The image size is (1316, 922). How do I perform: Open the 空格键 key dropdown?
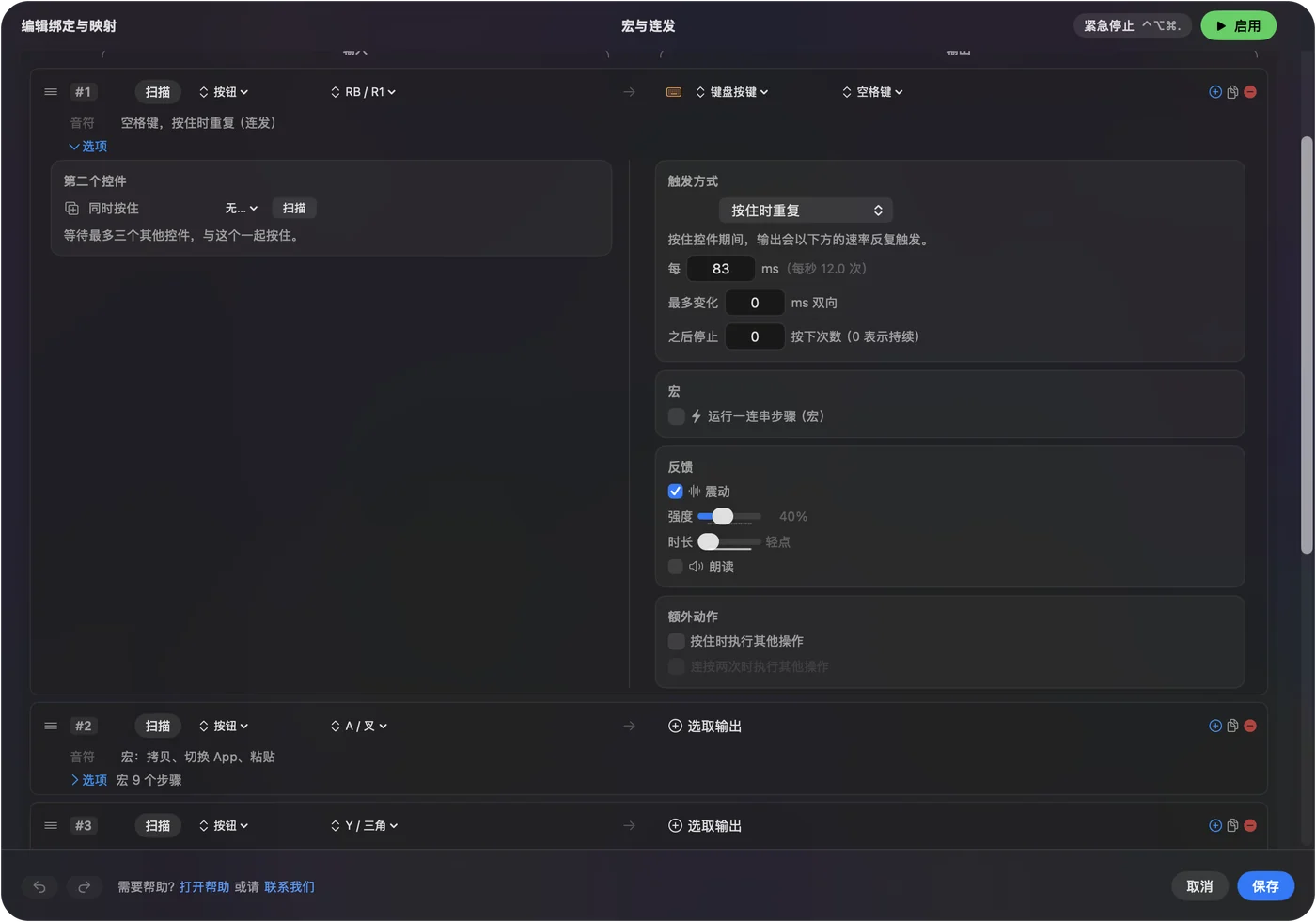tap(872, 92)
